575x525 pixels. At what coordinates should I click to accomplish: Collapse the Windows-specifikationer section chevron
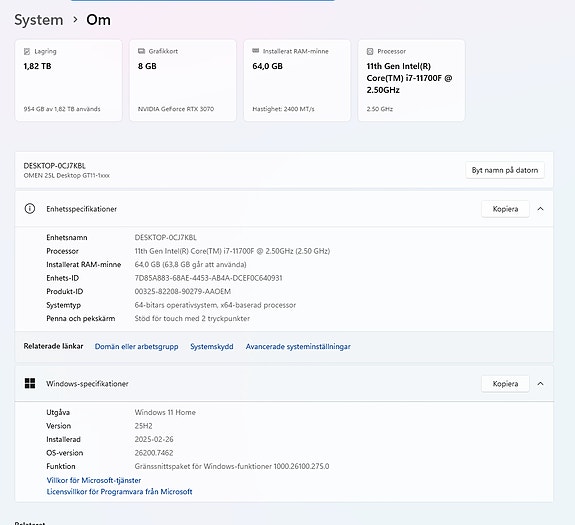(x=540, y=383)
